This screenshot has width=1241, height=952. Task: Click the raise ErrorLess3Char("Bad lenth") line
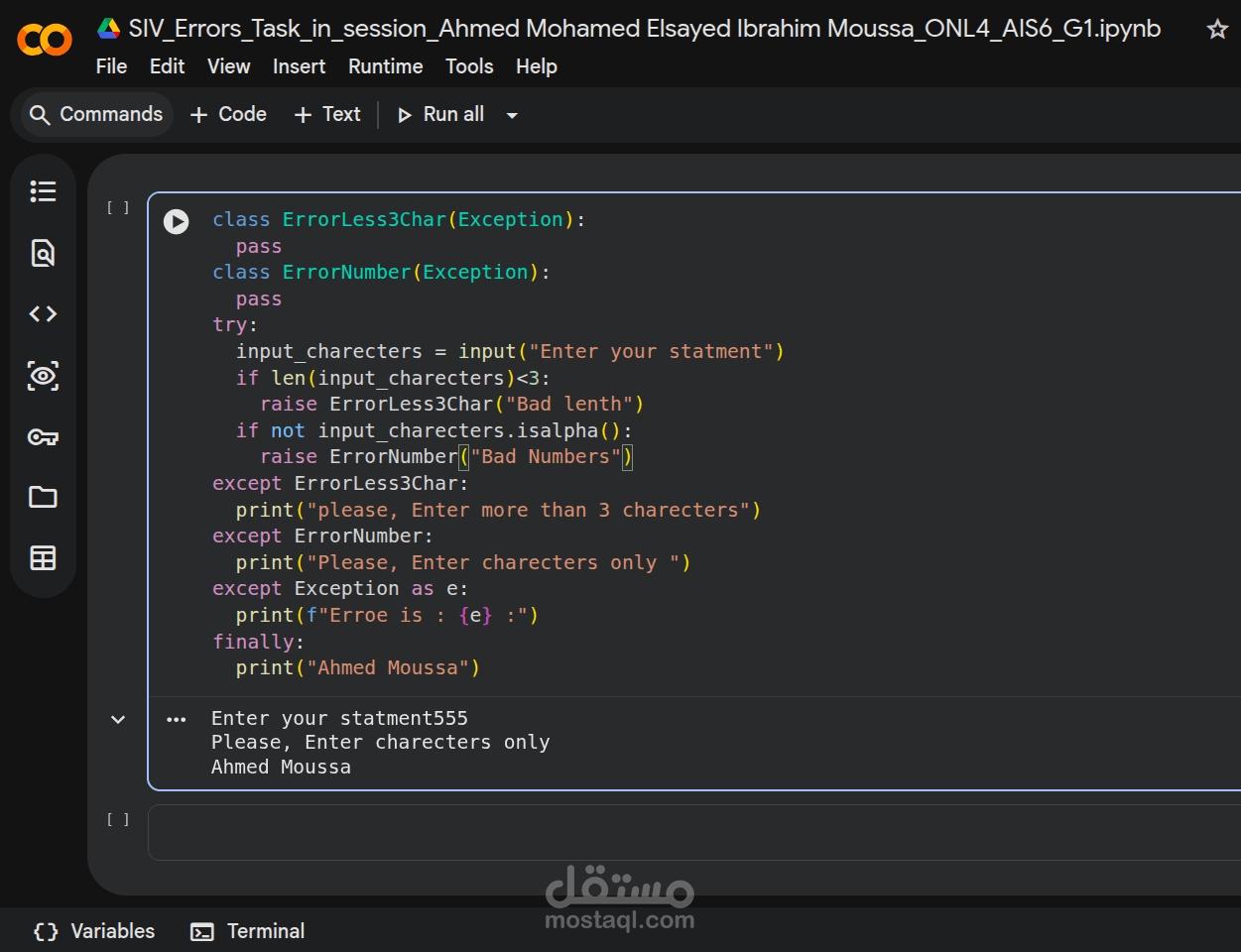pos(452,404)
